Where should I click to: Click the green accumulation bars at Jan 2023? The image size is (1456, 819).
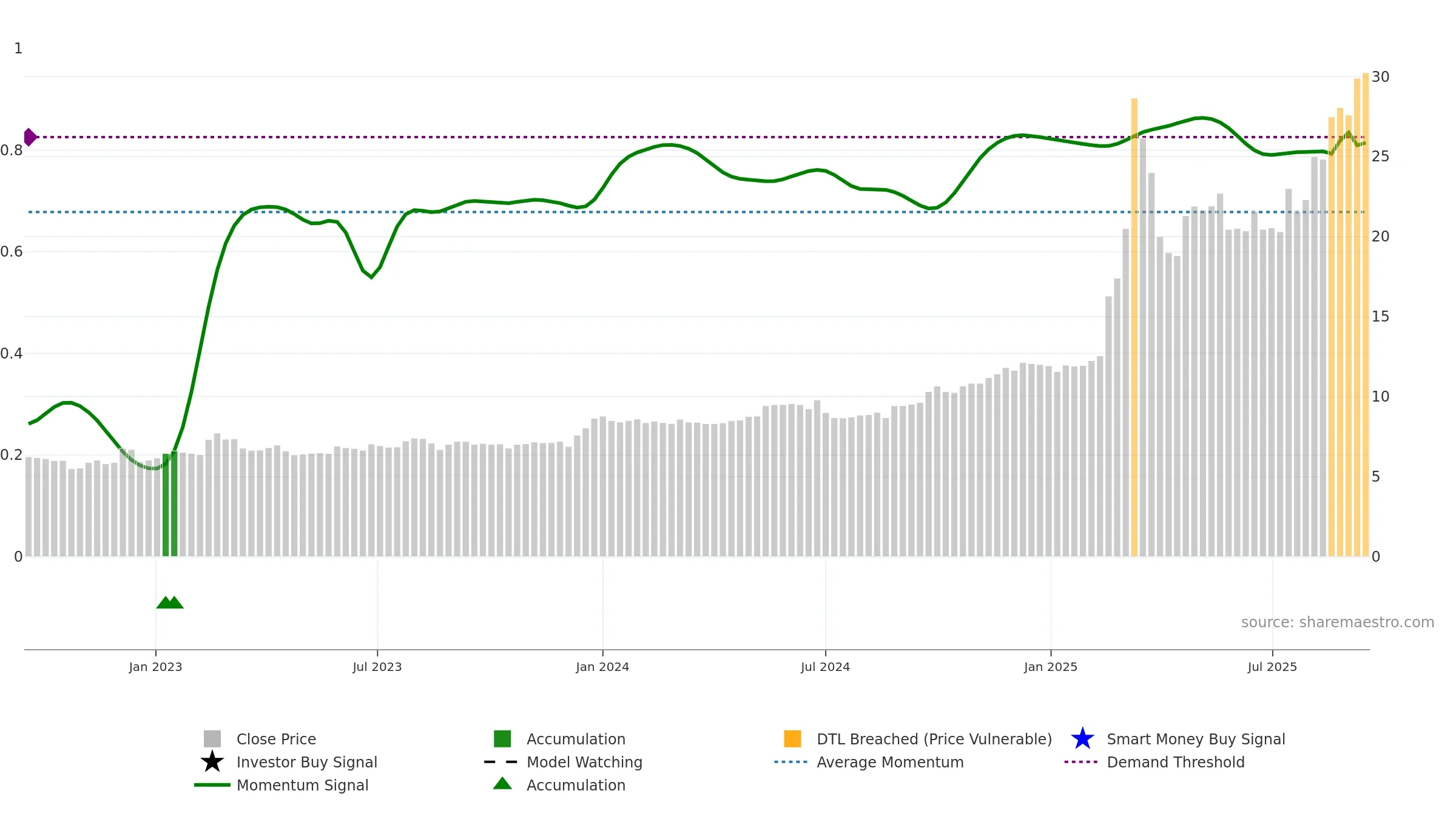point(170,504)
